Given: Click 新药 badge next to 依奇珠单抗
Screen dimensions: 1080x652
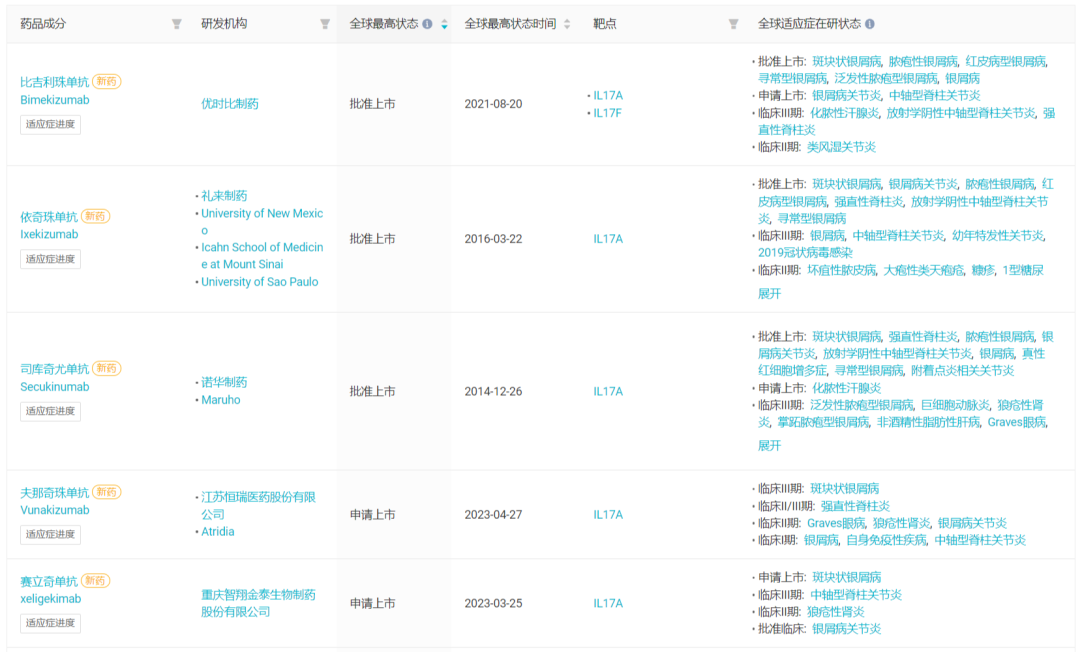Looking at the screenshot, I should 96,216.
